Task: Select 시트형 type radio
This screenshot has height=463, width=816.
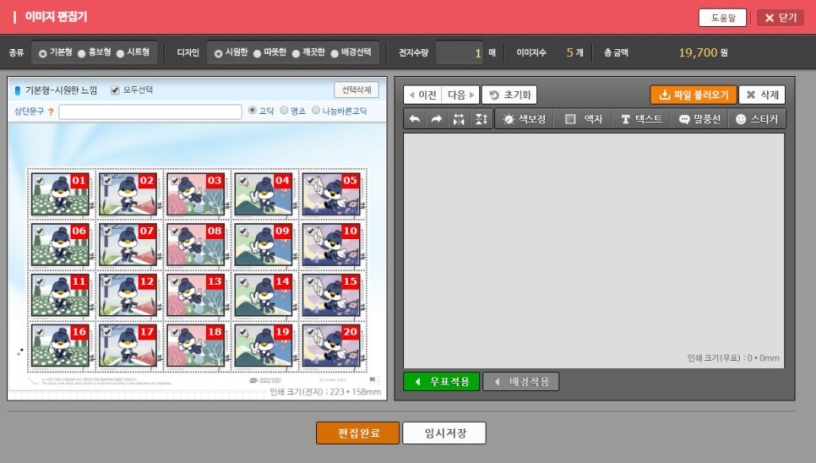Action: (120, 53)
